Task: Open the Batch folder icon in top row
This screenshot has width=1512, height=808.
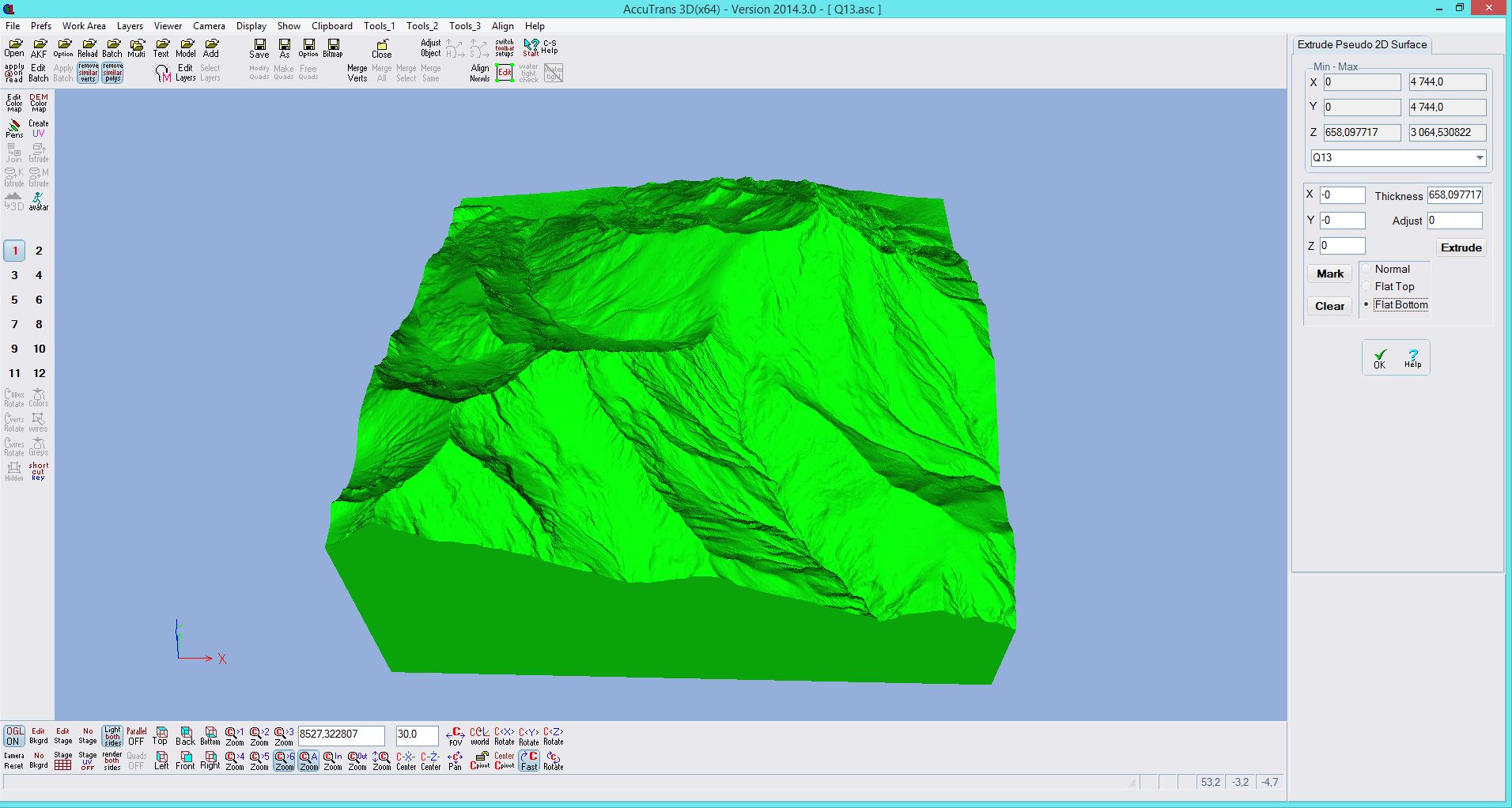Action: click(x=112, y=48)
